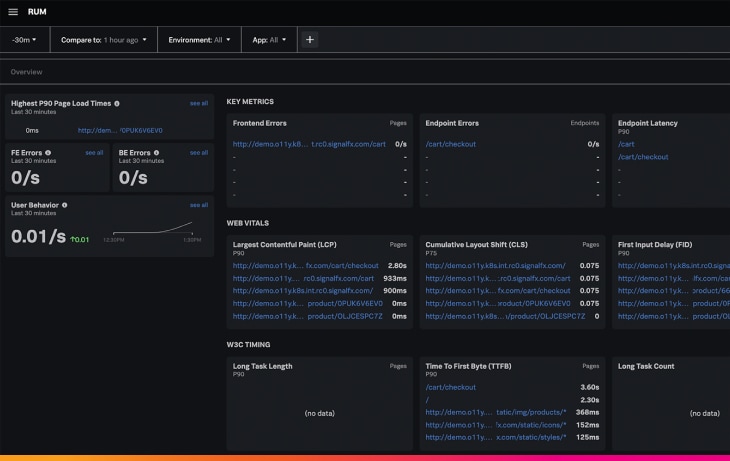Viewport: 730px width, 461px height.
Task: Click 'see all' in the BE Errors card
Action: click(x=199, y=153)
